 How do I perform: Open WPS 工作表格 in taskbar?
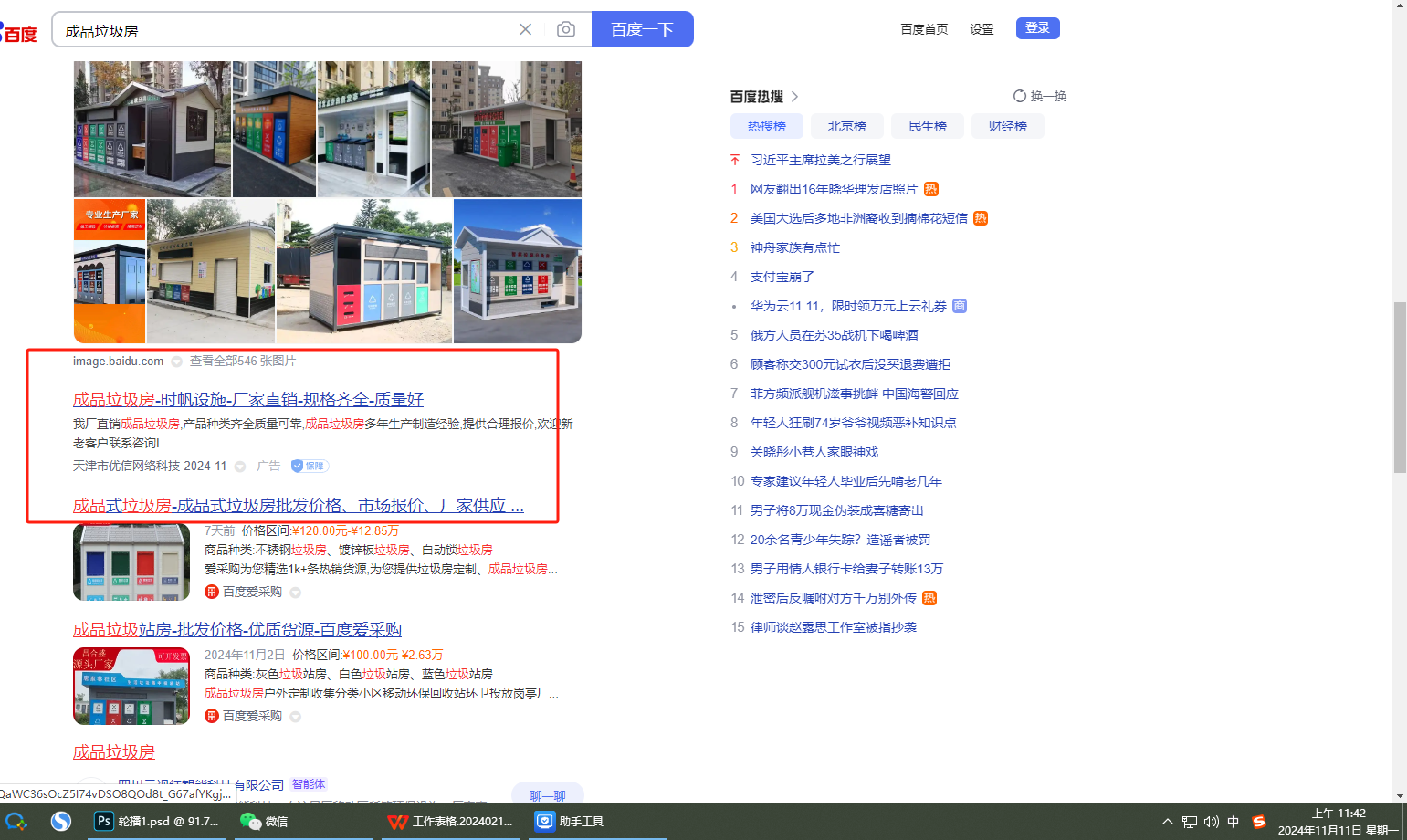click(x=450, y=821)
